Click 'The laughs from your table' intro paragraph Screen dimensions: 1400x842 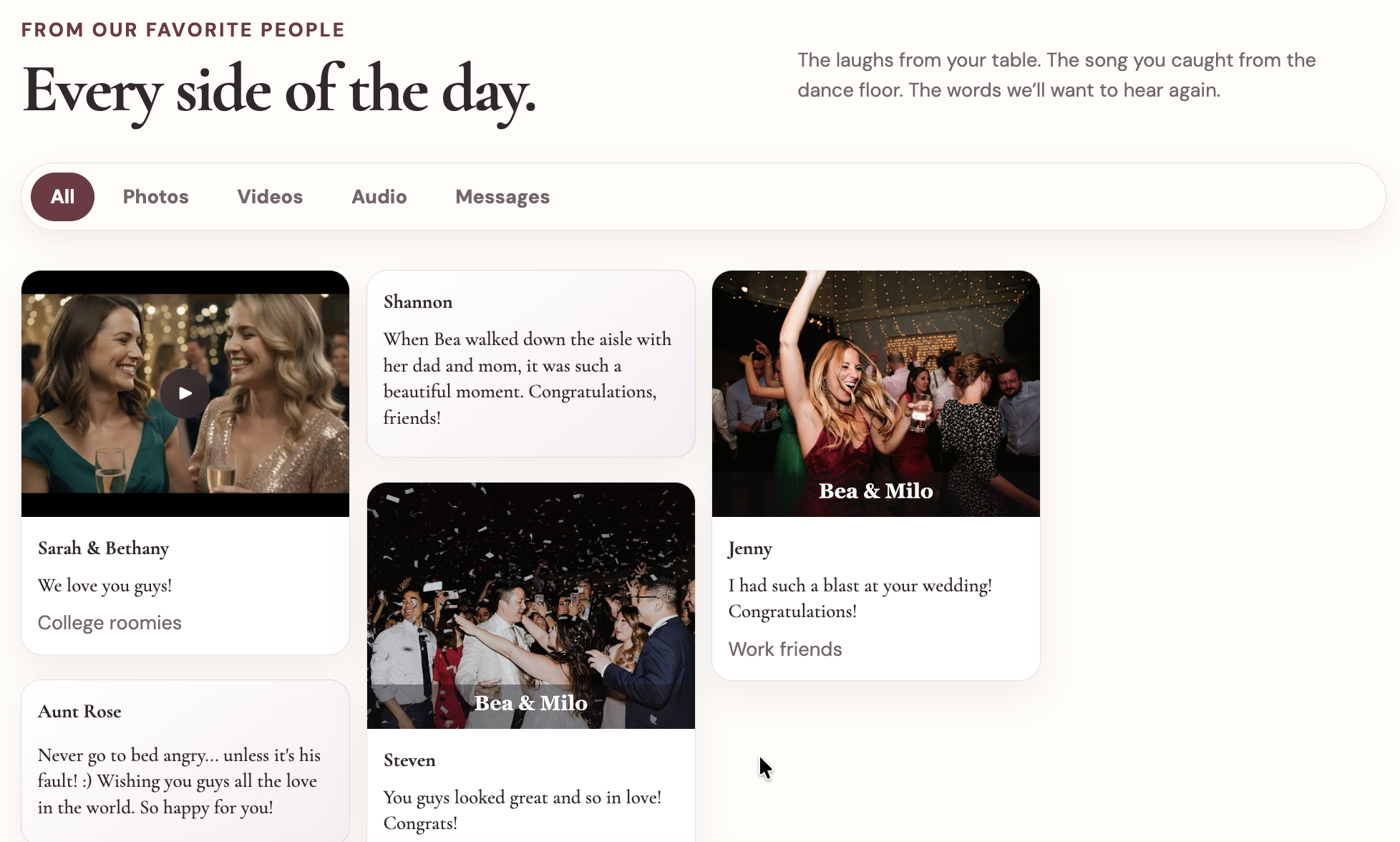click(x=1056, y=75)
